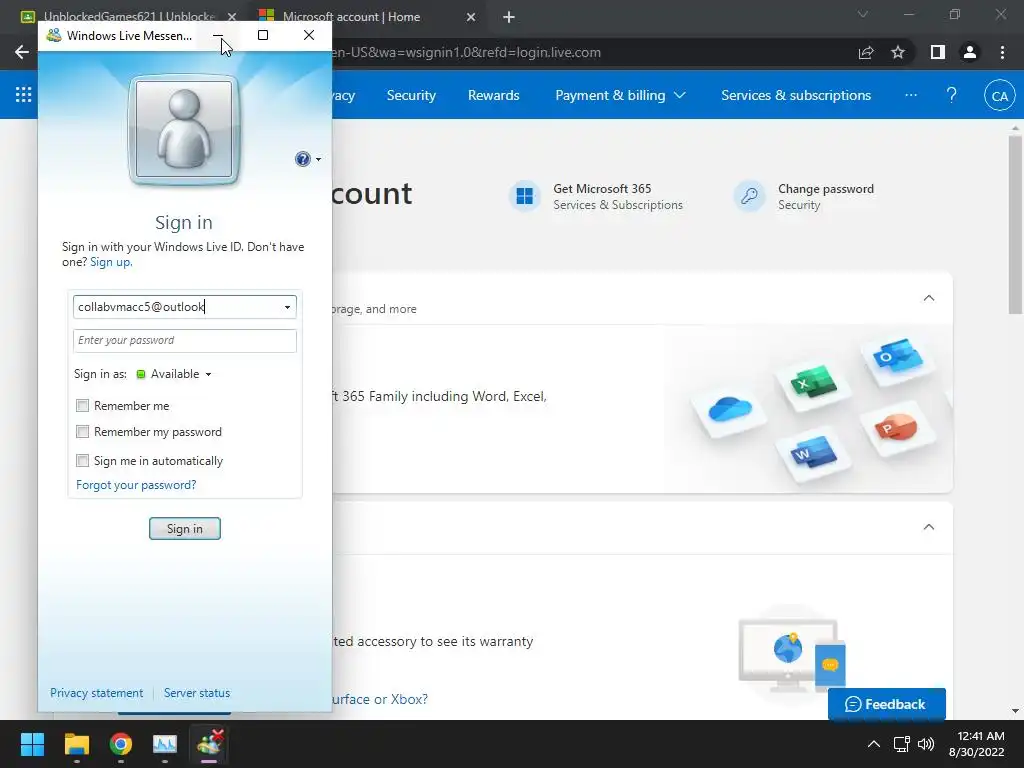The image size is (1024, 768).
Task: Open the Microsoft apps grid launcher
Action: click(24, 95)
